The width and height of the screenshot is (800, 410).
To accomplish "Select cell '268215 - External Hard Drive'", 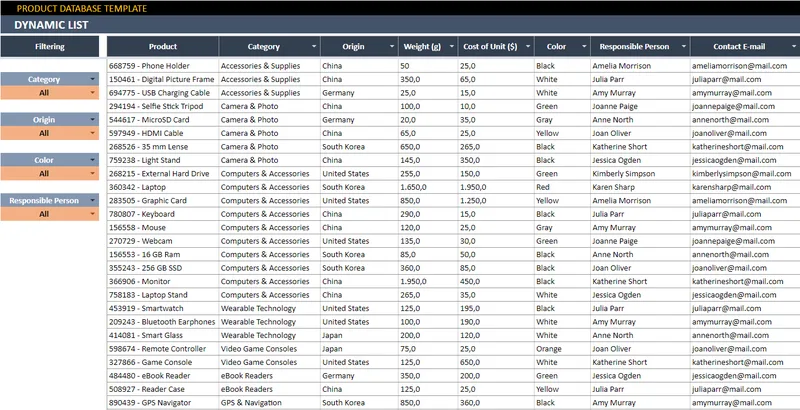I will coord(163,173).
